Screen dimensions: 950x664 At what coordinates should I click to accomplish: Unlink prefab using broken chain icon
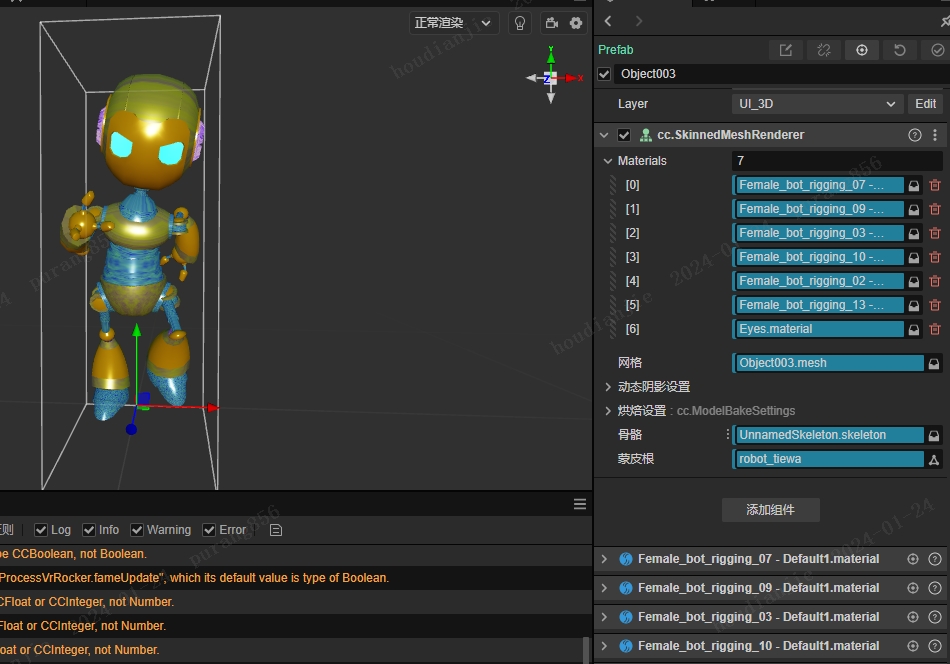click(823, 50)
